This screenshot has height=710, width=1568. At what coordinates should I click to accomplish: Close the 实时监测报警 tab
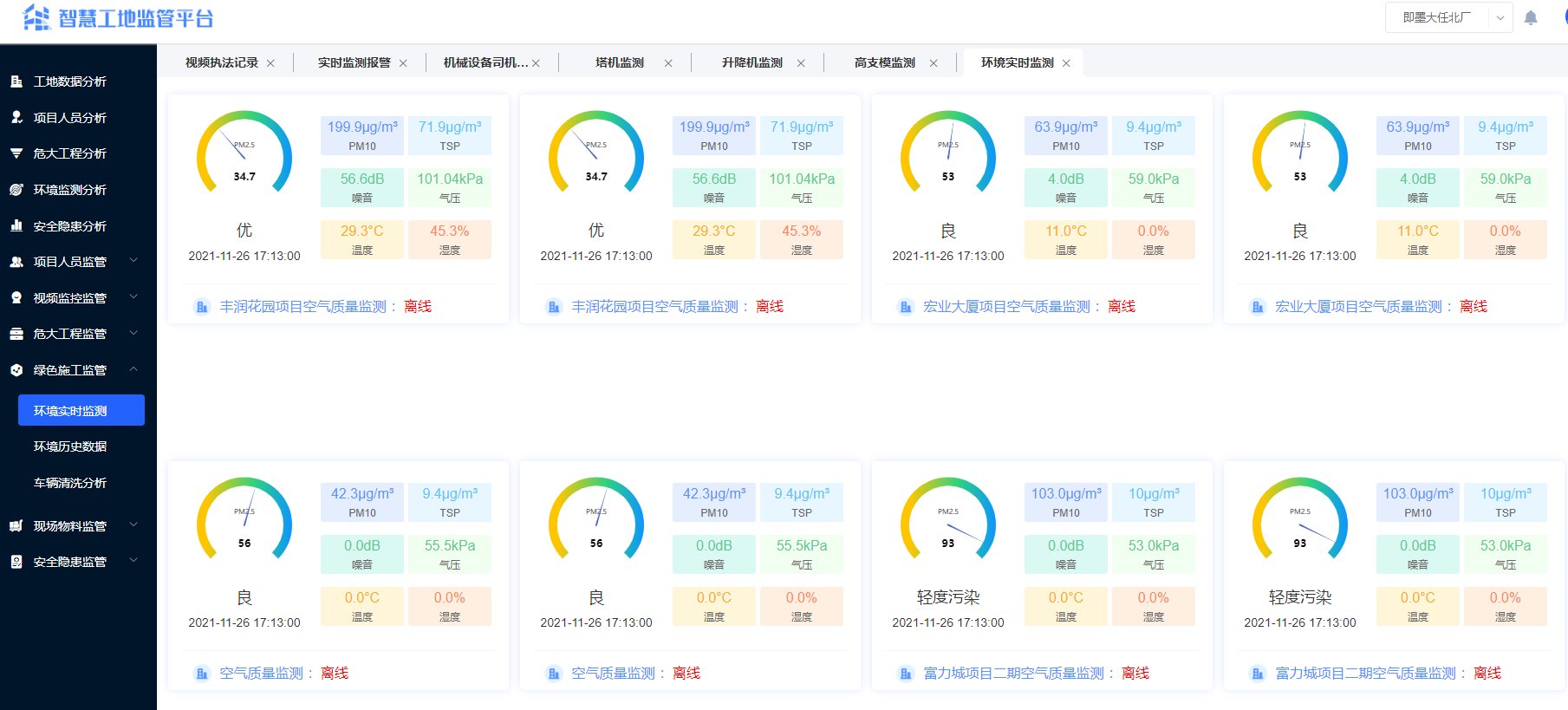pyautogui.click(x=403, y=63)
